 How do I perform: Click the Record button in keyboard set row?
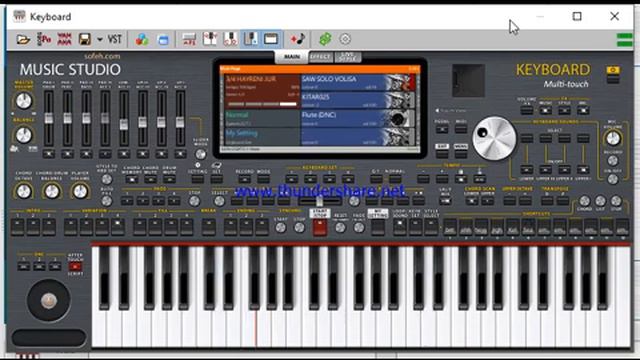pyautogui.click(x=244, y=179)
